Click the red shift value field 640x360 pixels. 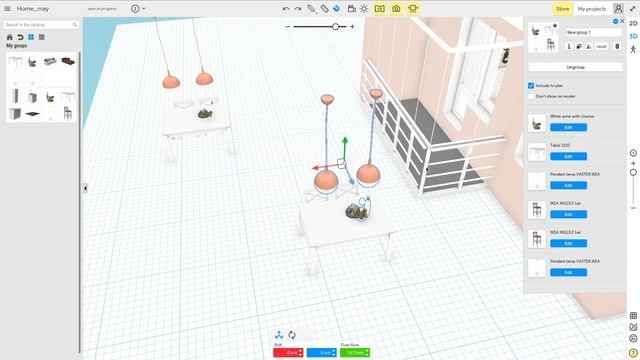click(x=288, y=352)
